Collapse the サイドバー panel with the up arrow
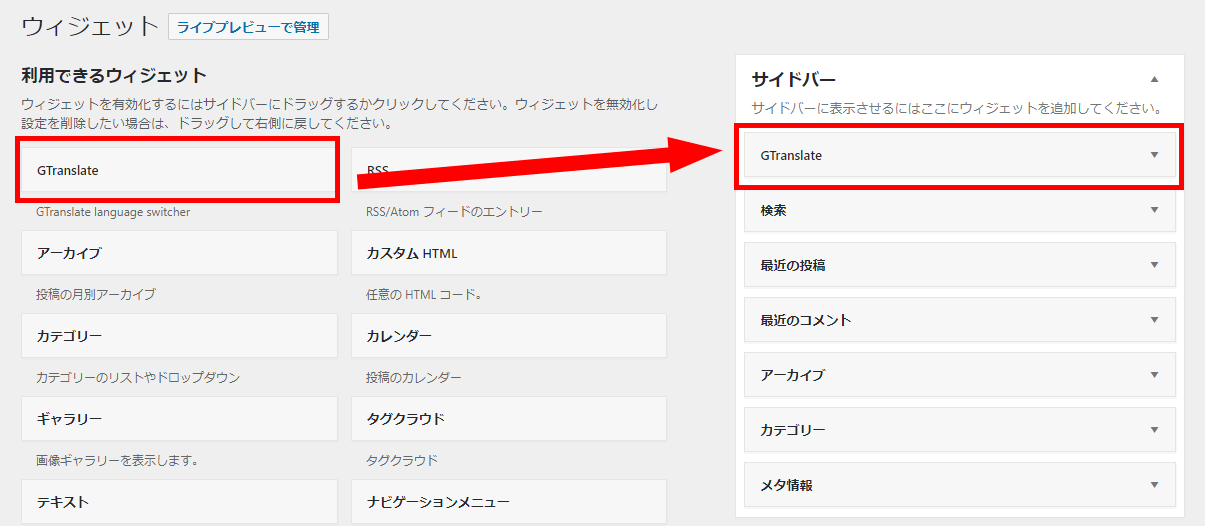Viewport: 1205px width, 526px height. 1154,79
